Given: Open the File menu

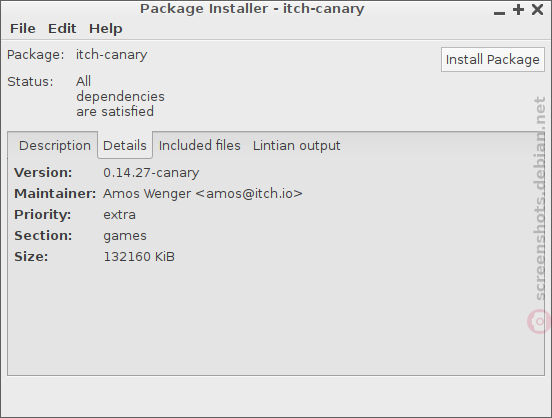Looking at the screenshot, I should (x=23, y=29).
